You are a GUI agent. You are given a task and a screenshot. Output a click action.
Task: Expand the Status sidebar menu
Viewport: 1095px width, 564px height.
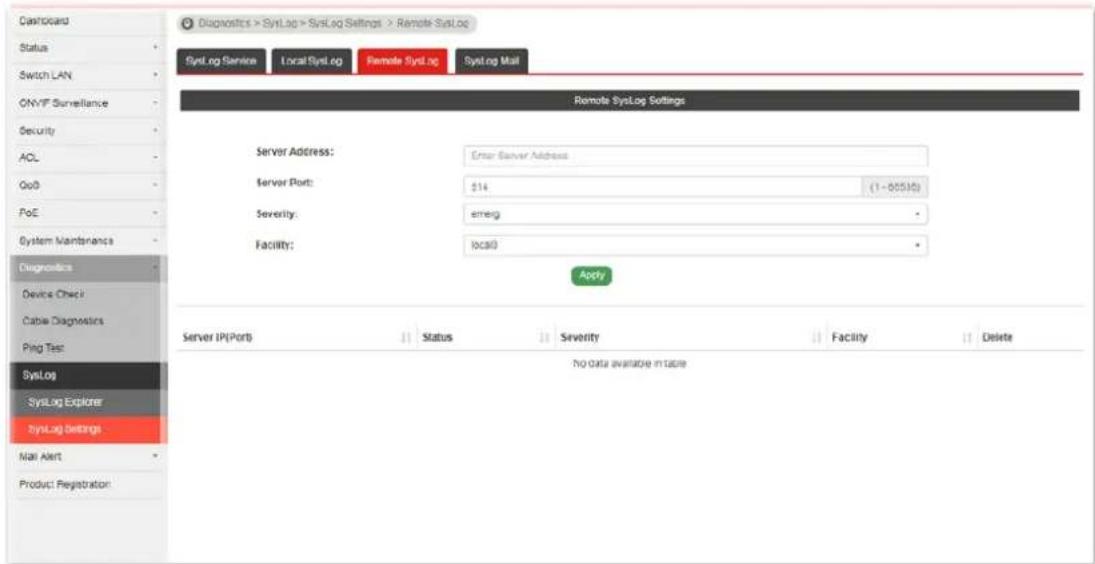tap(87, 49)
